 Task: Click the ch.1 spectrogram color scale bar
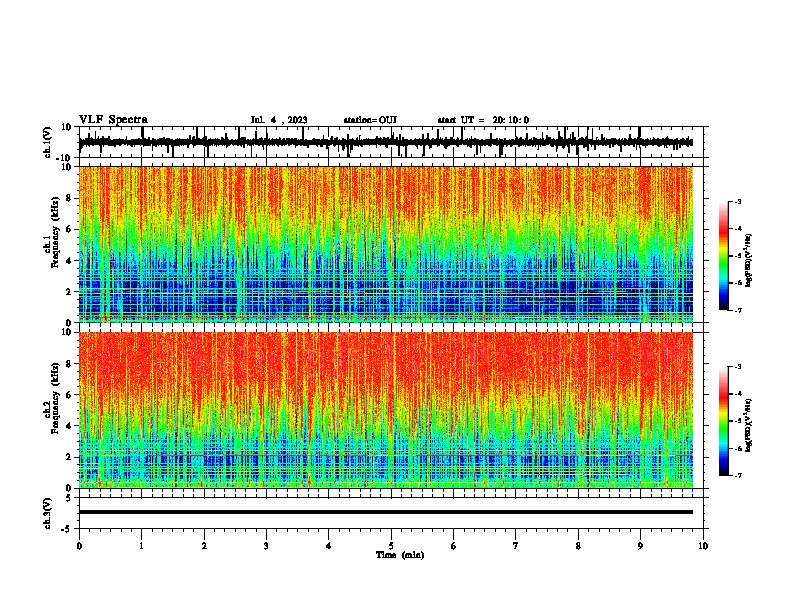click(x=724, y=256)
